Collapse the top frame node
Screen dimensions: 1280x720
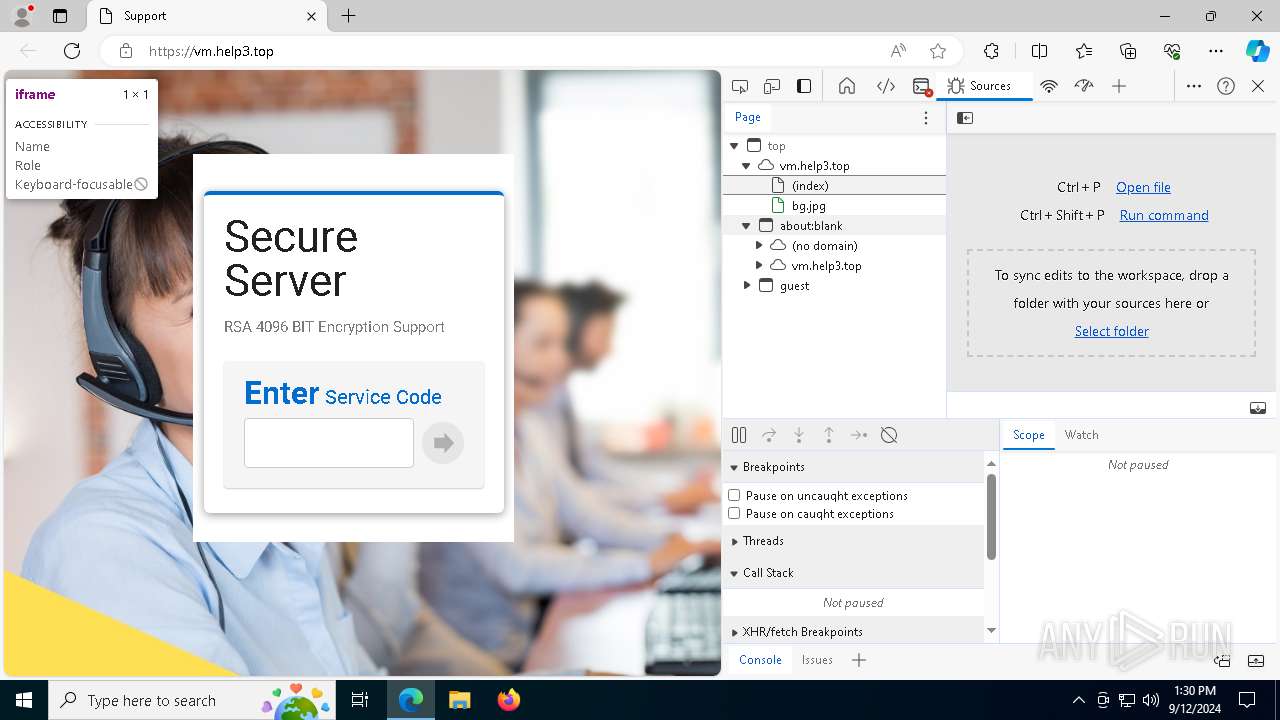[x=735, y=146]
